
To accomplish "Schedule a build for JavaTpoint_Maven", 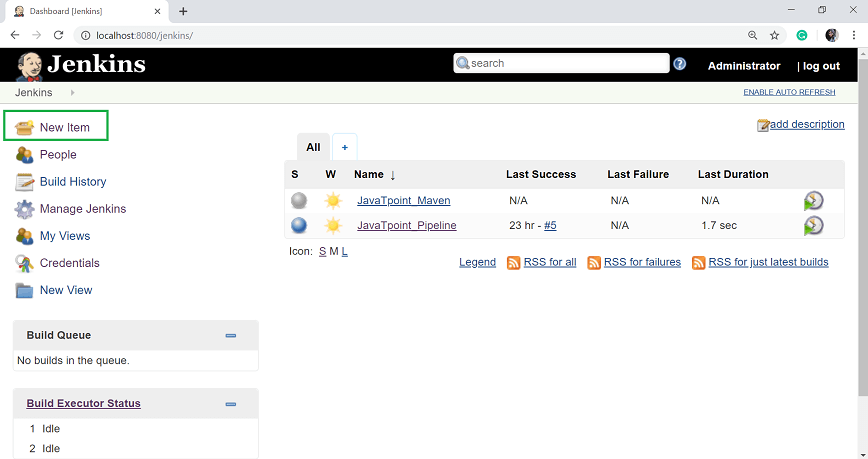I will (x=813, y=201).
